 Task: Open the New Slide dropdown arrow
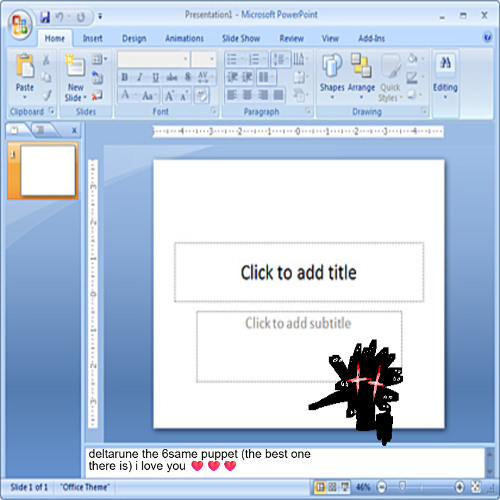click(x=85, y=98)
